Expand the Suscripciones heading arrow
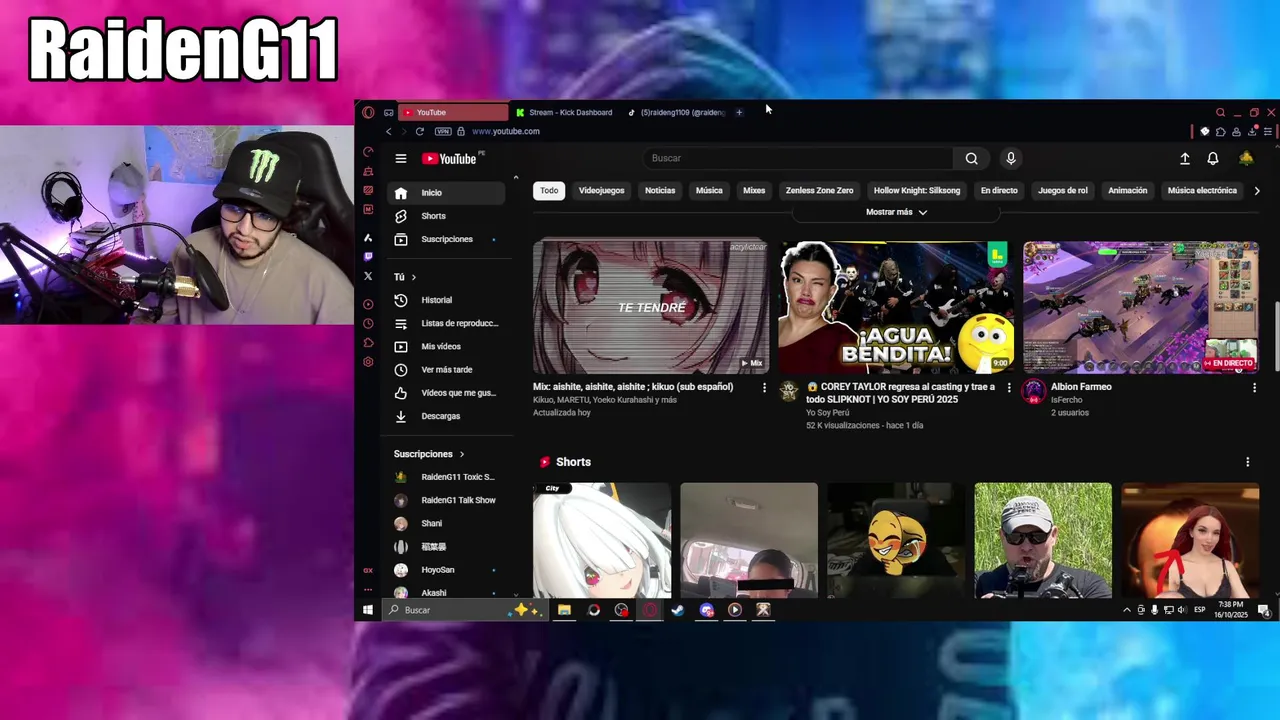Viewport: 1280px width, 720px height. [x=461, y=454]
